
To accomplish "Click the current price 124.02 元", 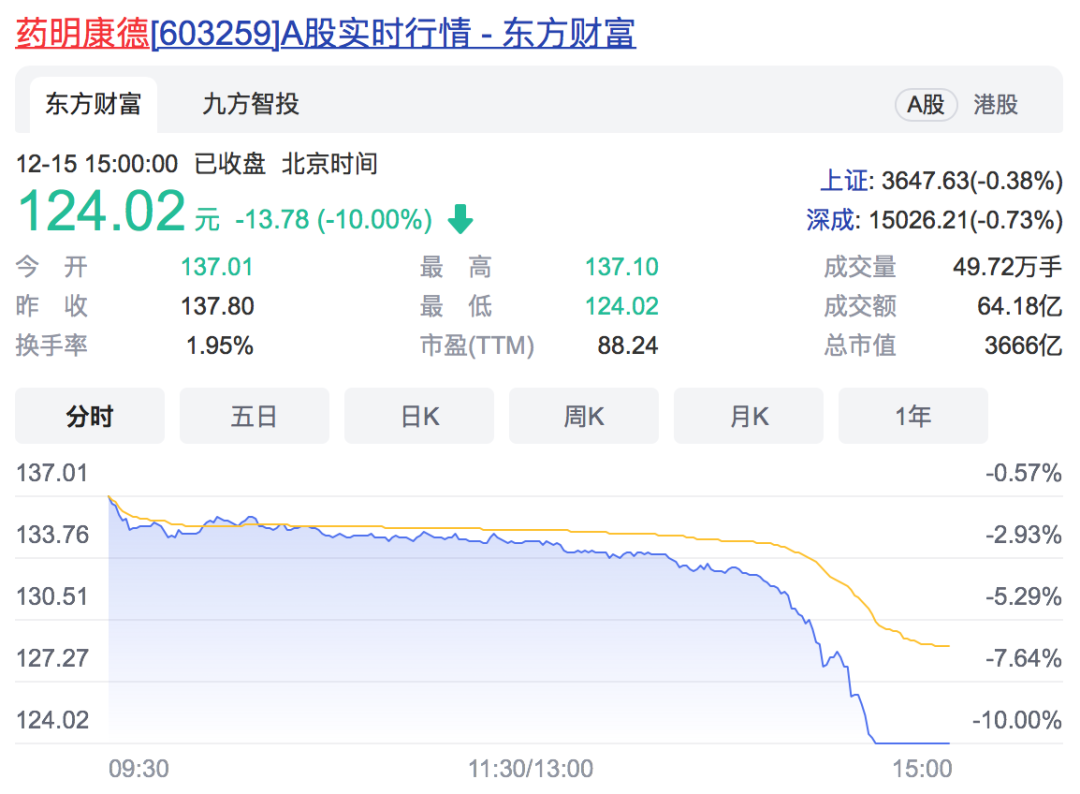I will pyautogui.click(x=118, y=211).
